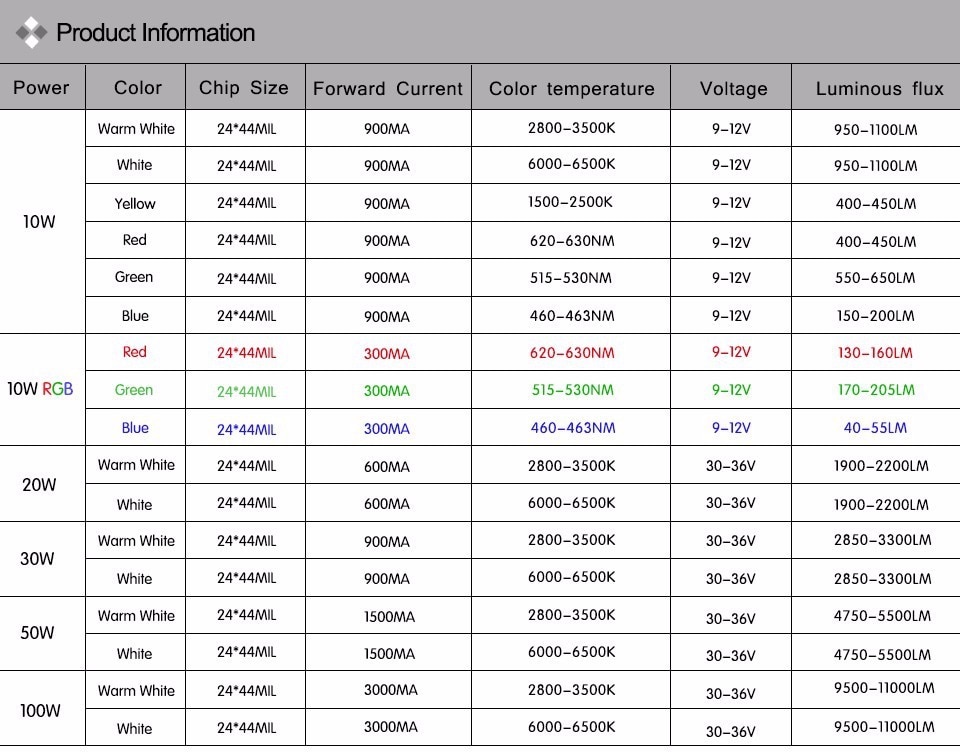Viewport: 960px width, 752px height.
Task: Select the Power column header
Action: (42, 88)
